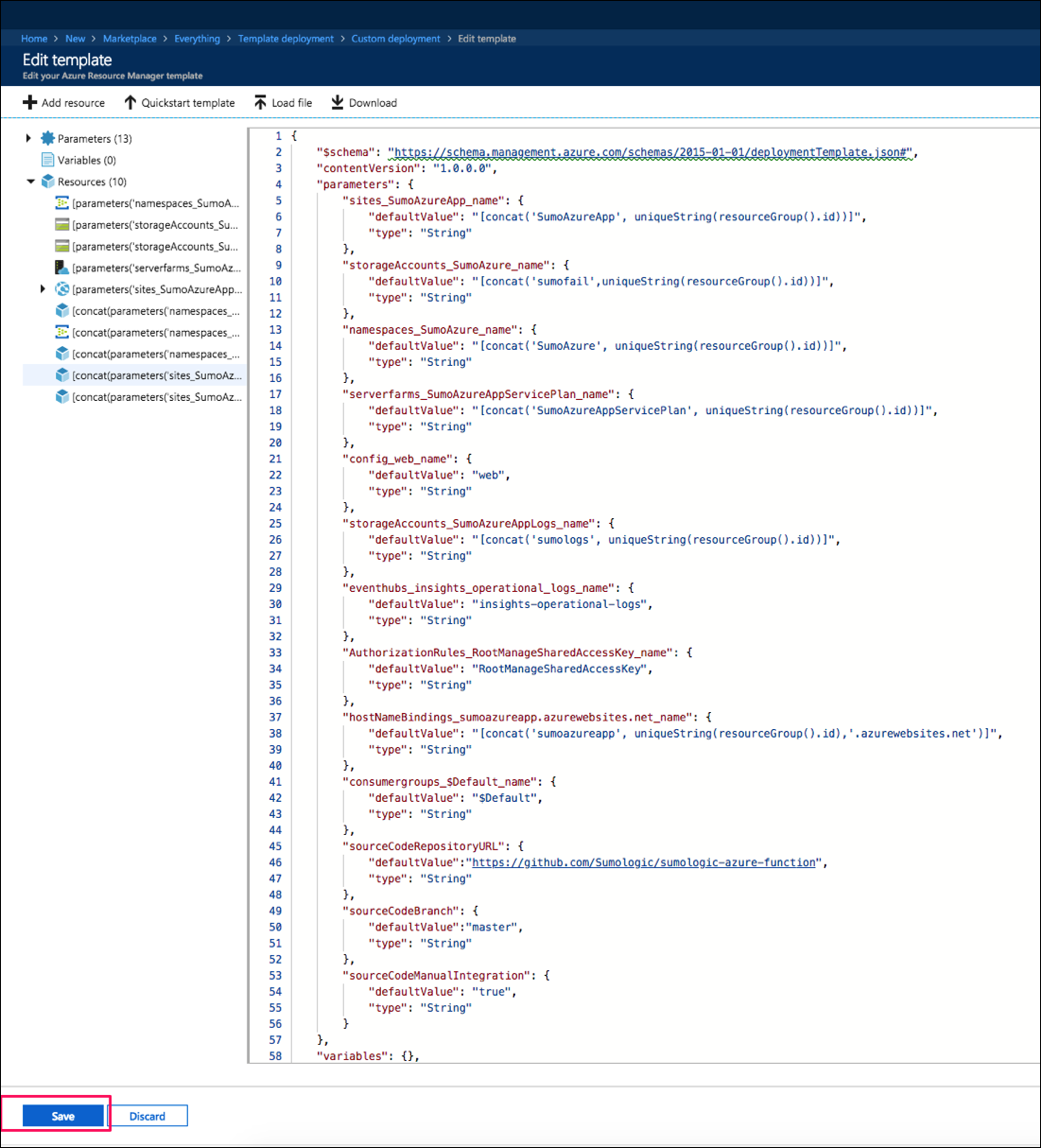Screen dimensions: 1041x1148
Task: Navigate to Home via breadcrumb
Action: tap(34, 39)
